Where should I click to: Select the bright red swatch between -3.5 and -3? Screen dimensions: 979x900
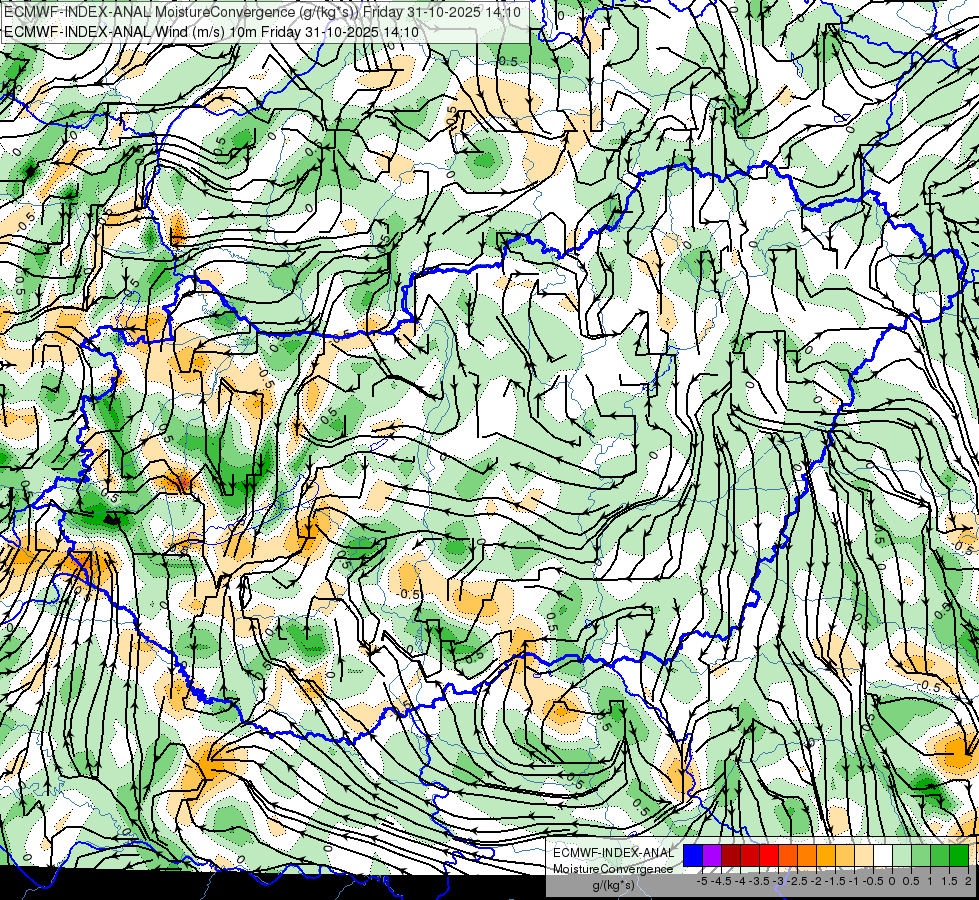(x=769, y=856)
